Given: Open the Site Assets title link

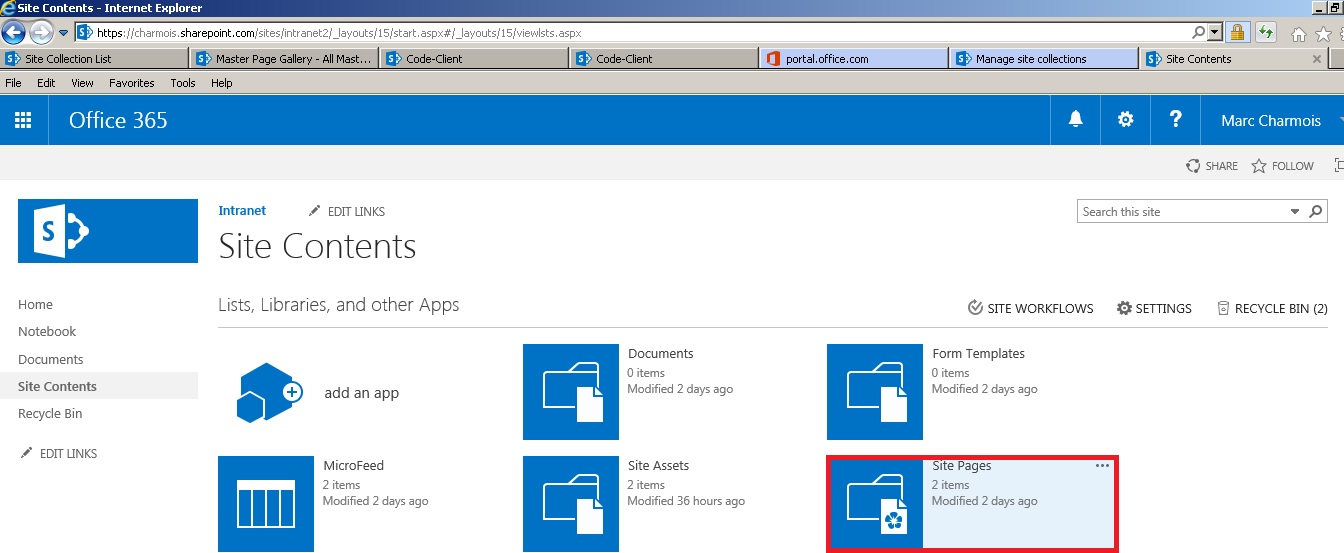Looking at the screenshot, I should [x=658, y=466].
